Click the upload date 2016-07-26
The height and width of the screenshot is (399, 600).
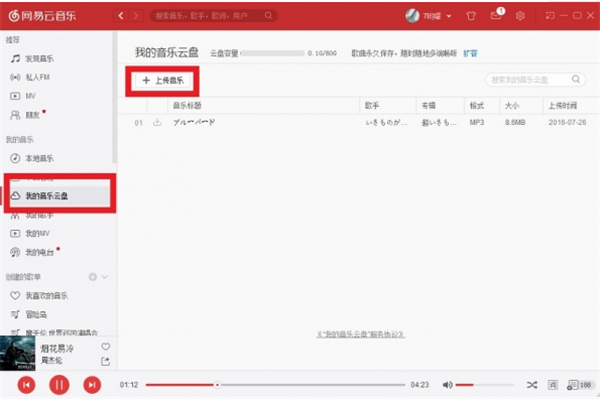click(567, 122)
